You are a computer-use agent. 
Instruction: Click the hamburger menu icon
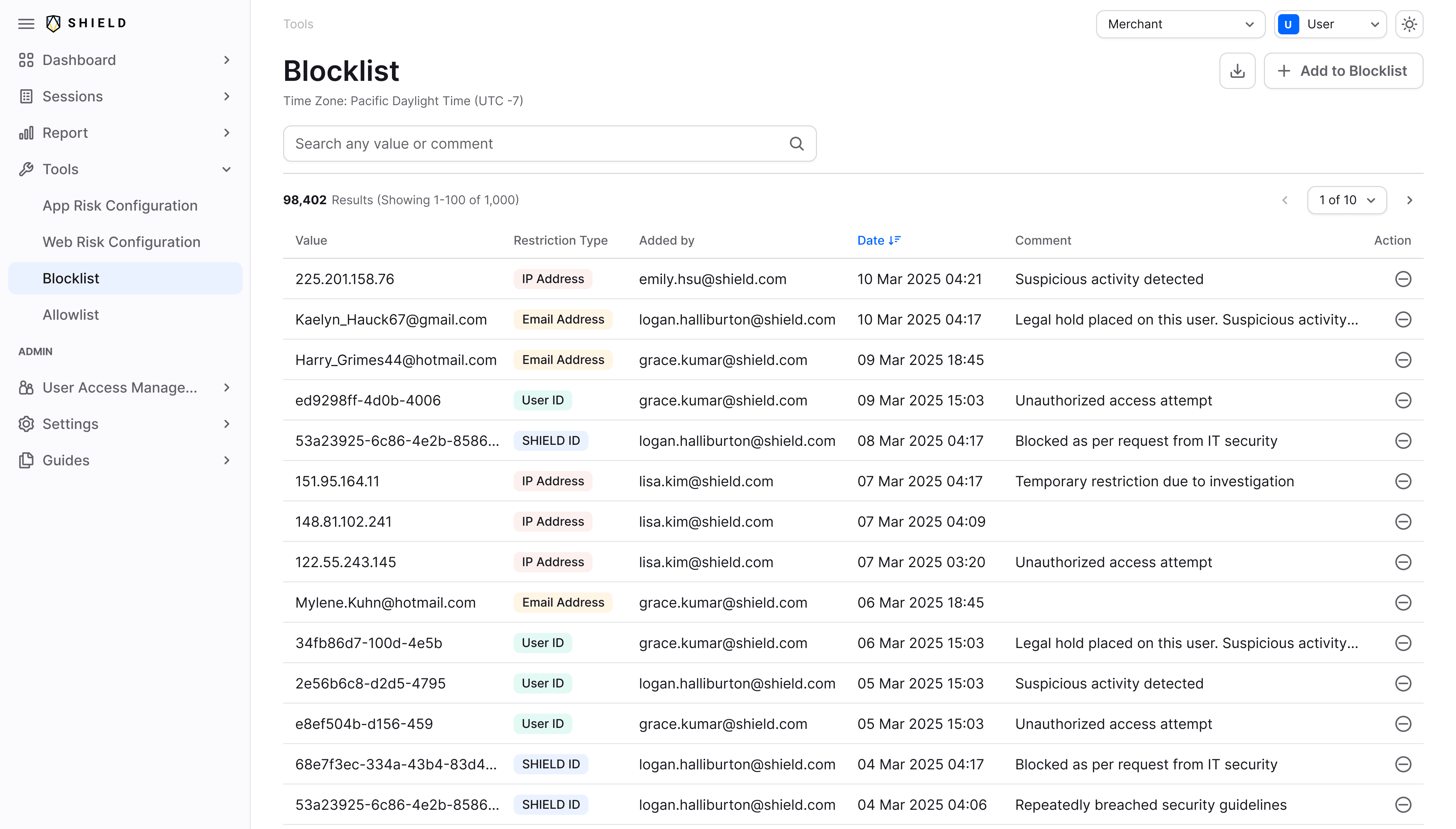point(26,23)
